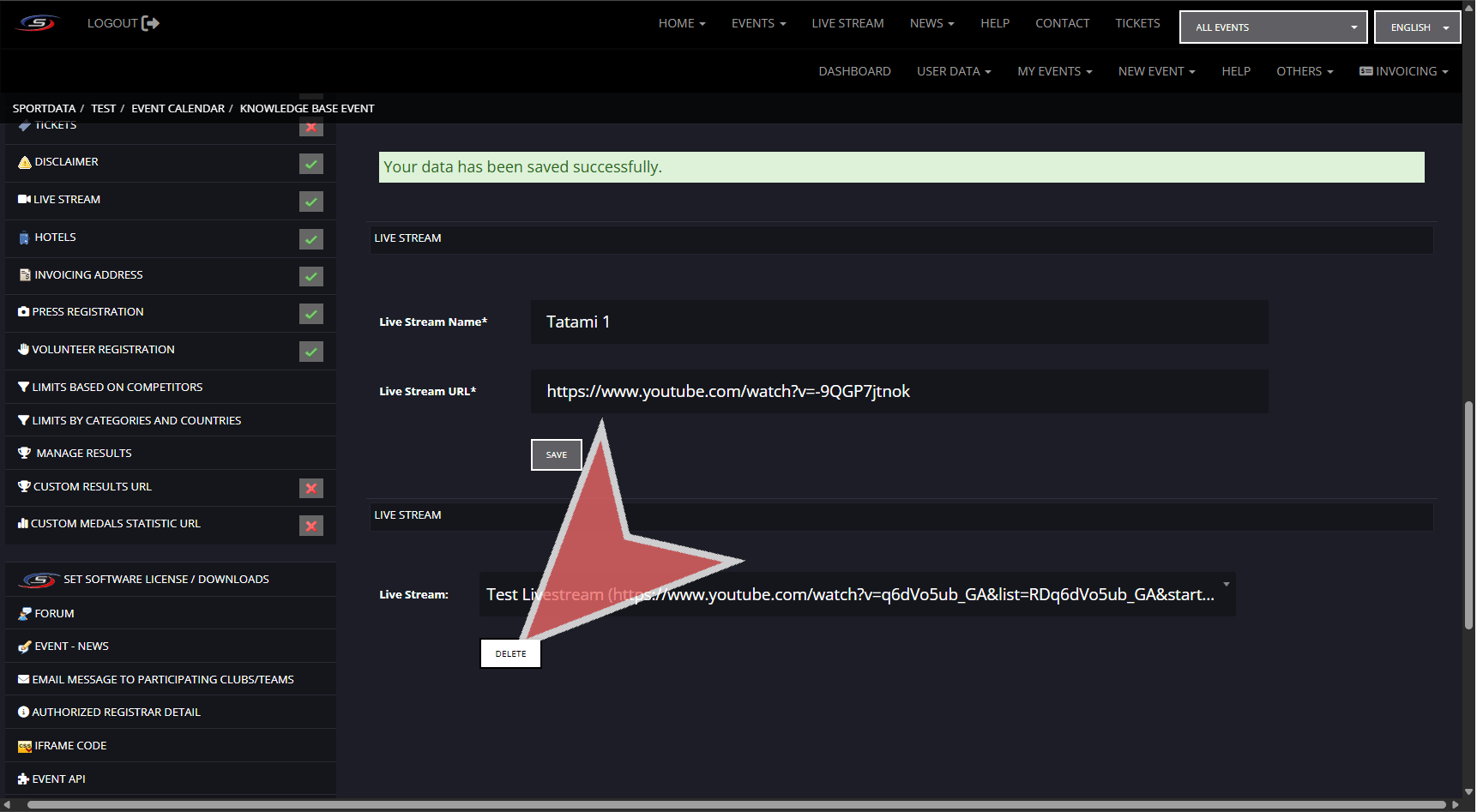This screenshot has height=812, width=1477.
Task: Click the logout arrow icon
Action: pos(150,23)
